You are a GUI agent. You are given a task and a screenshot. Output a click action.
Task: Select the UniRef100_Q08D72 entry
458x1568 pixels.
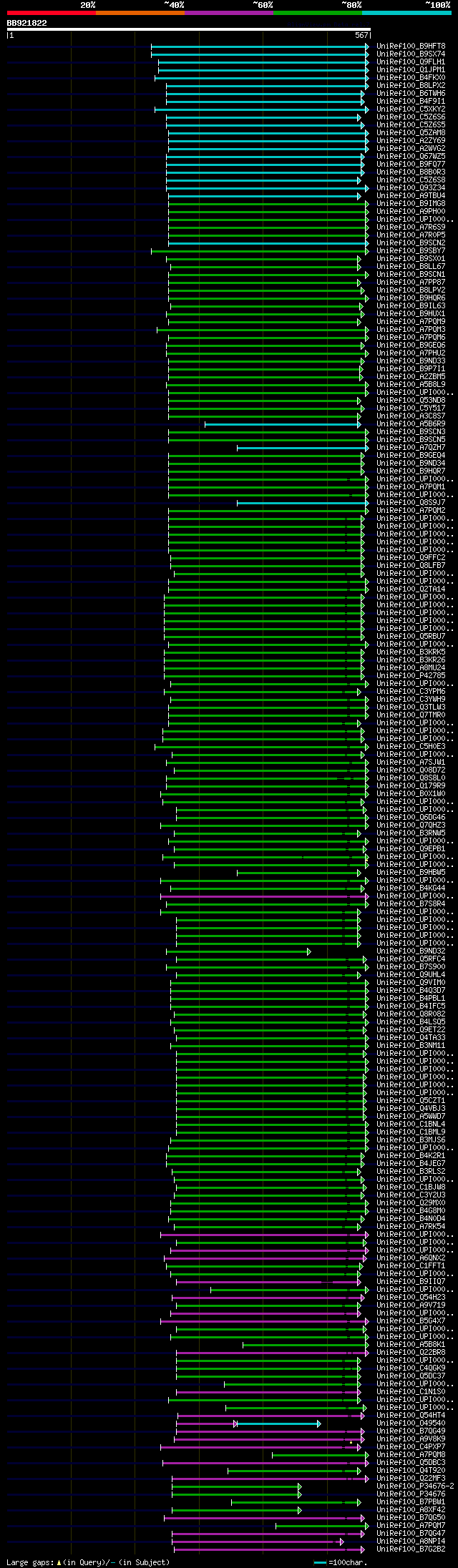[x=411, y=770]
